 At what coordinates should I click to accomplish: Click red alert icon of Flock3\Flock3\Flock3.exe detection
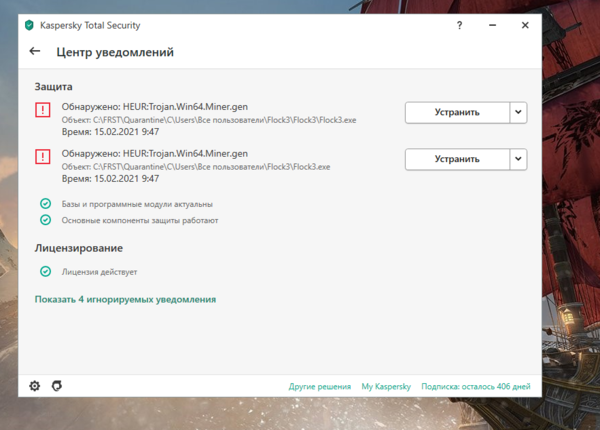point(43,110)
